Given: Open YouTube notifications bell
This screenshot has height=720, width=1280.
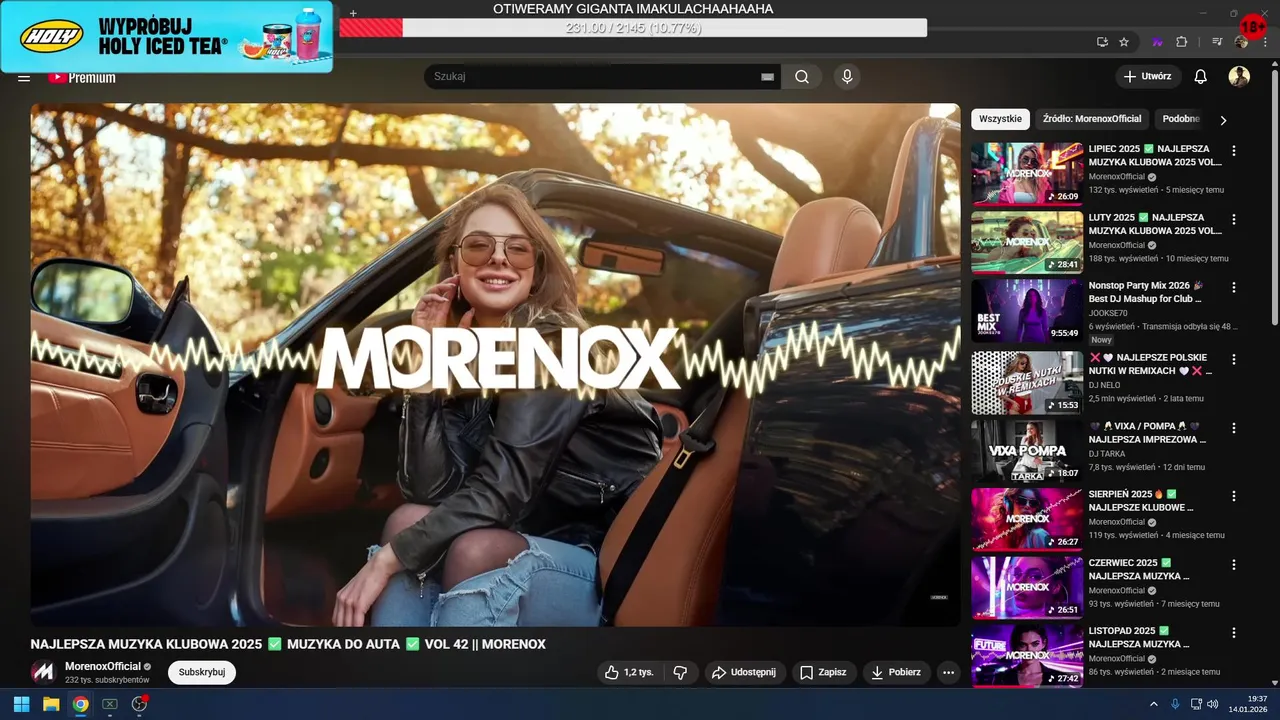Looking at the screenshot, I should (x=1201, y=77).
